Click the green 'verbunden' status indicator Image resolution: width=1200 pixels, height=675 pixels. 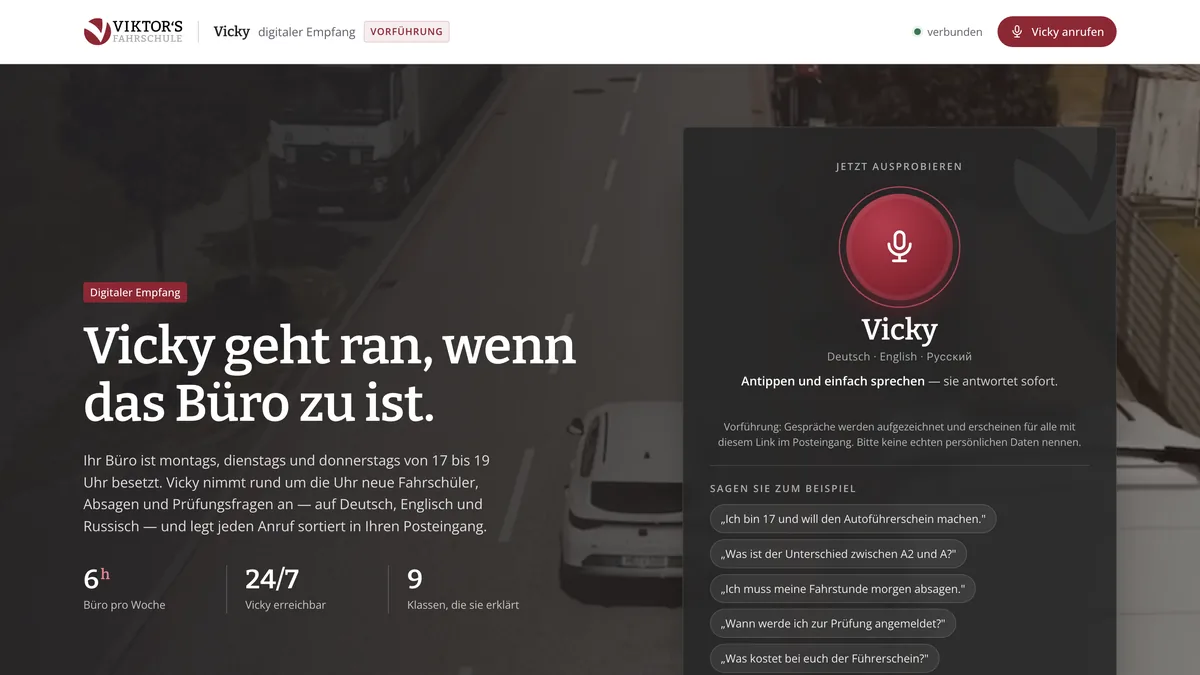coord(948,32)
